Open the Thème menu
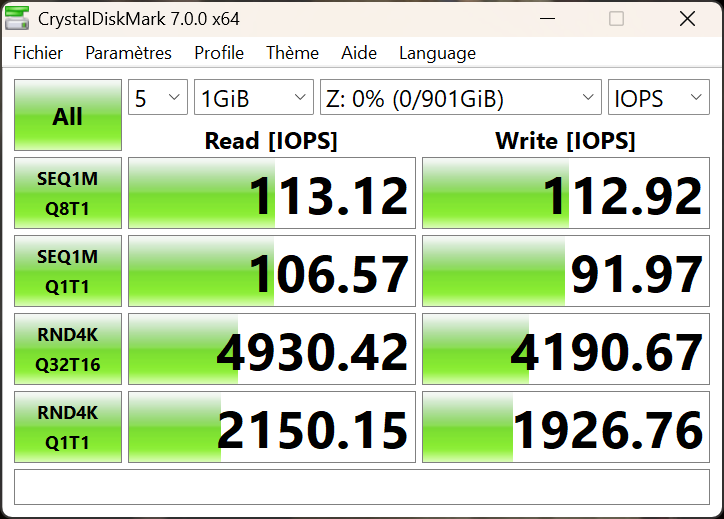Viewport: 724px width, 519px height. click(292, 53)
